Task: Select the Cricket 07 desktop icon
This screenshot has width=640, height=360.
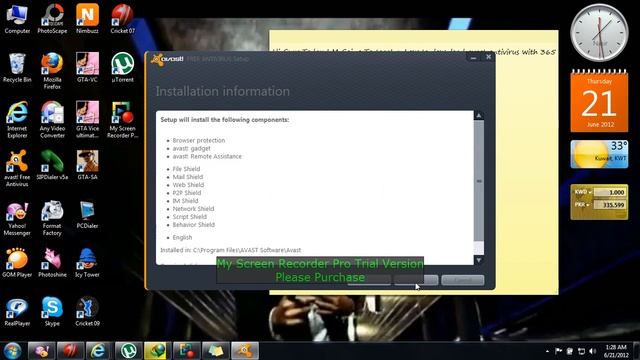Action: [x=122, y=19]
